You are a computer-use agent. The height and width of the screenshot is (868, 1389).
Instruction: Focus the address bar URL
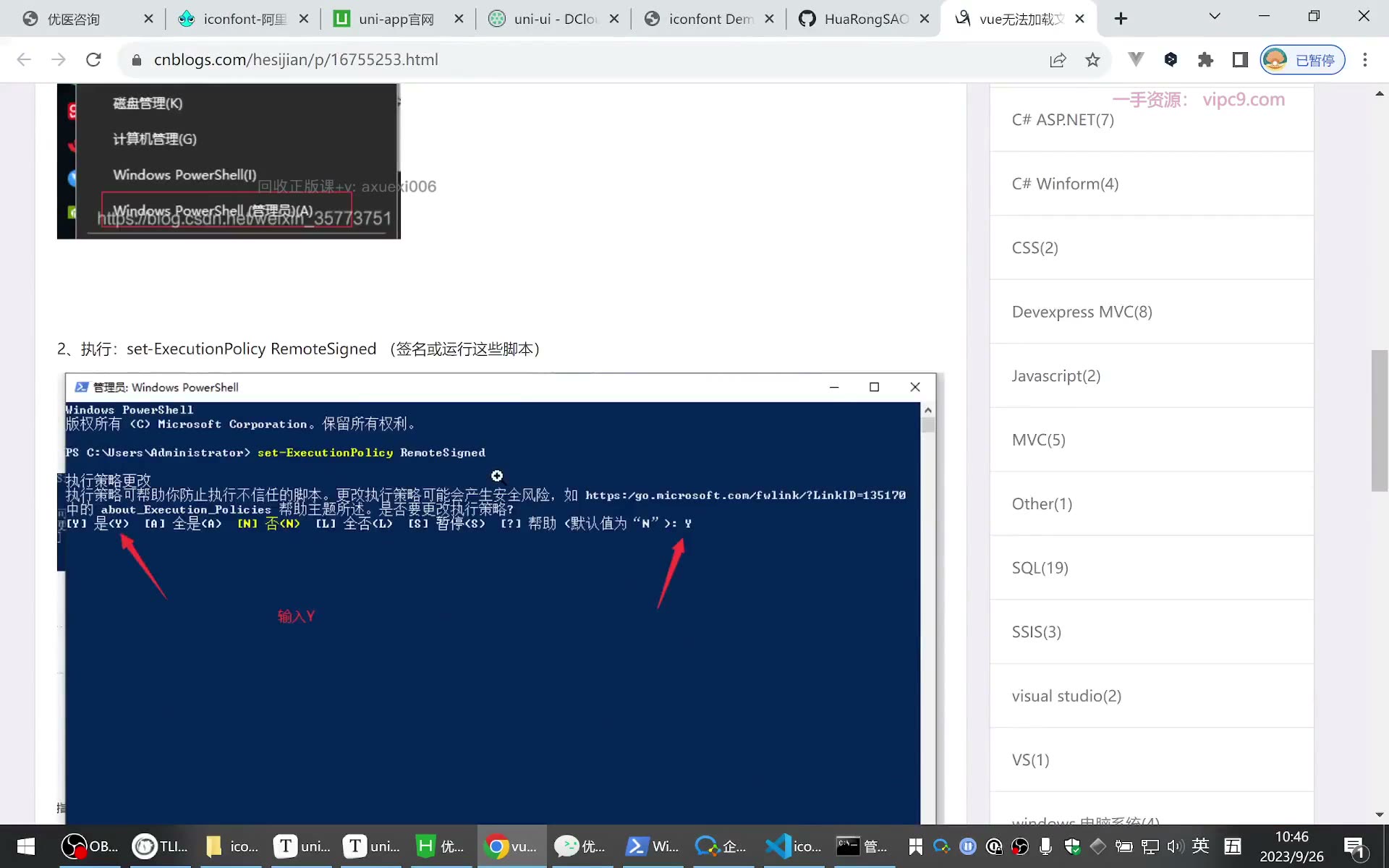[x=296, y=60]
